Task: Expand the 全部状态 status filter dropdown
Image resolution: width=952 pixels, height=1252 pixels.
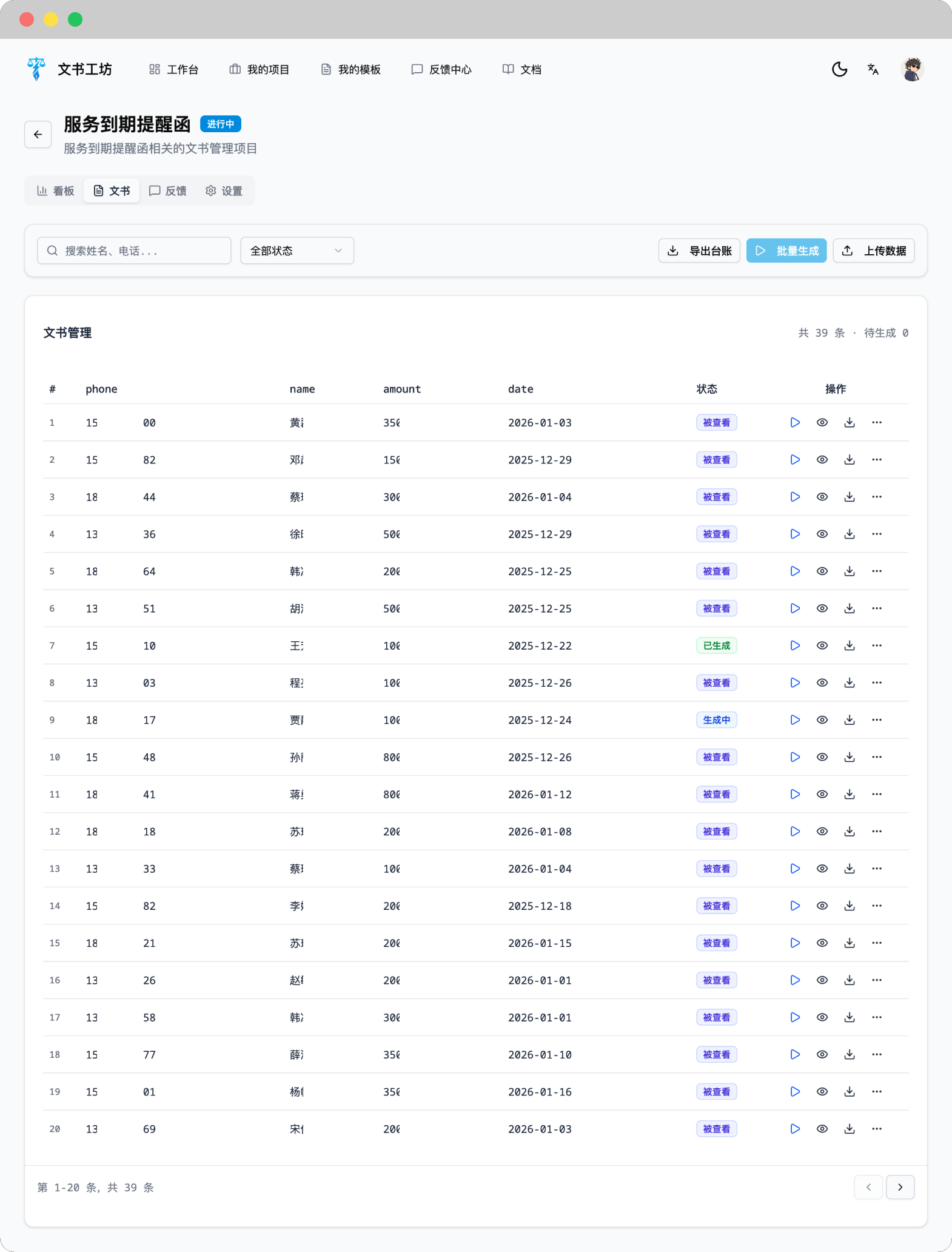Action: click(297, 251)
